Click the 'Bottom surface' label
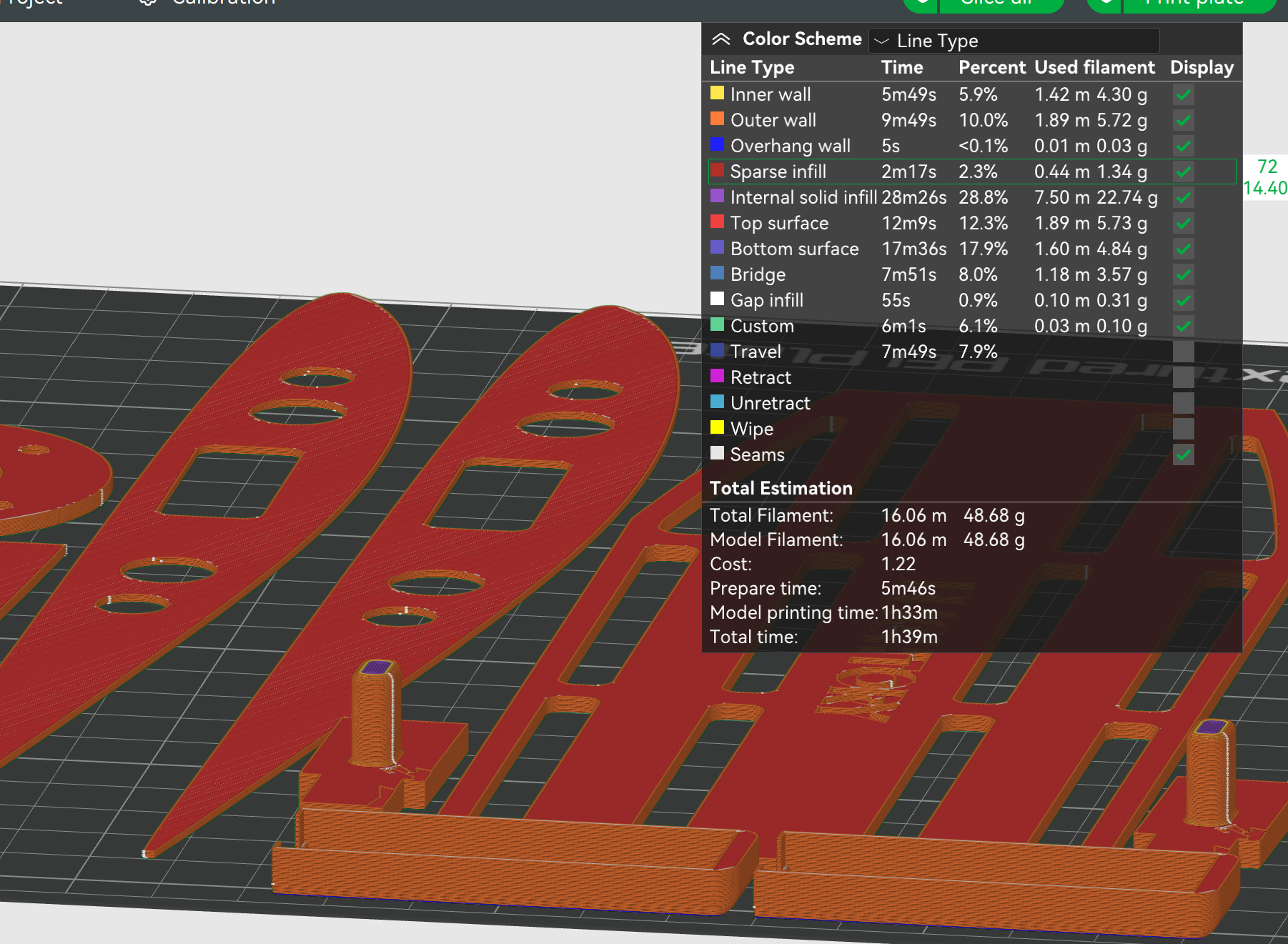 [x=795, y=249]
